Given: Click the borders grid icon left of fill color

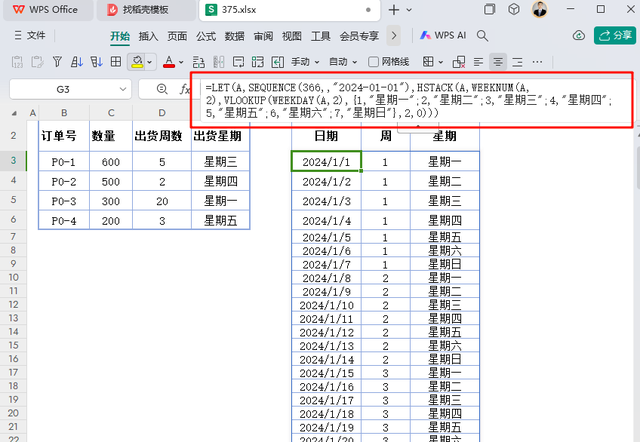Looking at the screenshot, I should click(x=116, y=62).
